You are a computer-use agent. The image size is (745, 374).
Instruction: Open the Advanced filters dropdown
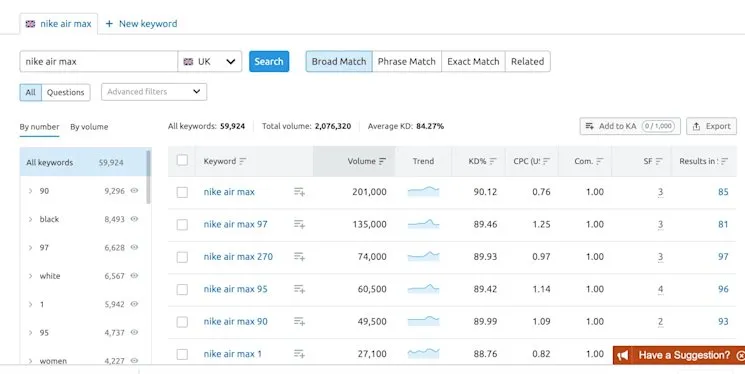154,92
